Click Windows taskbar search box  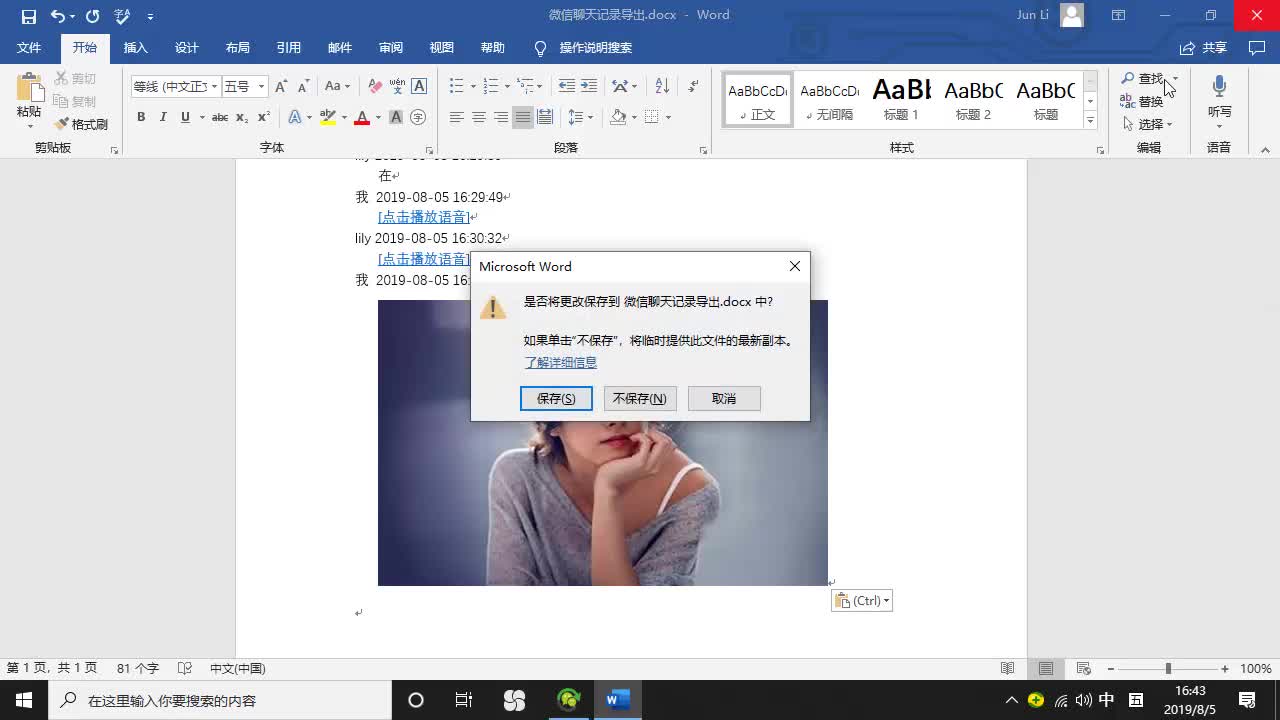(220, 700)
